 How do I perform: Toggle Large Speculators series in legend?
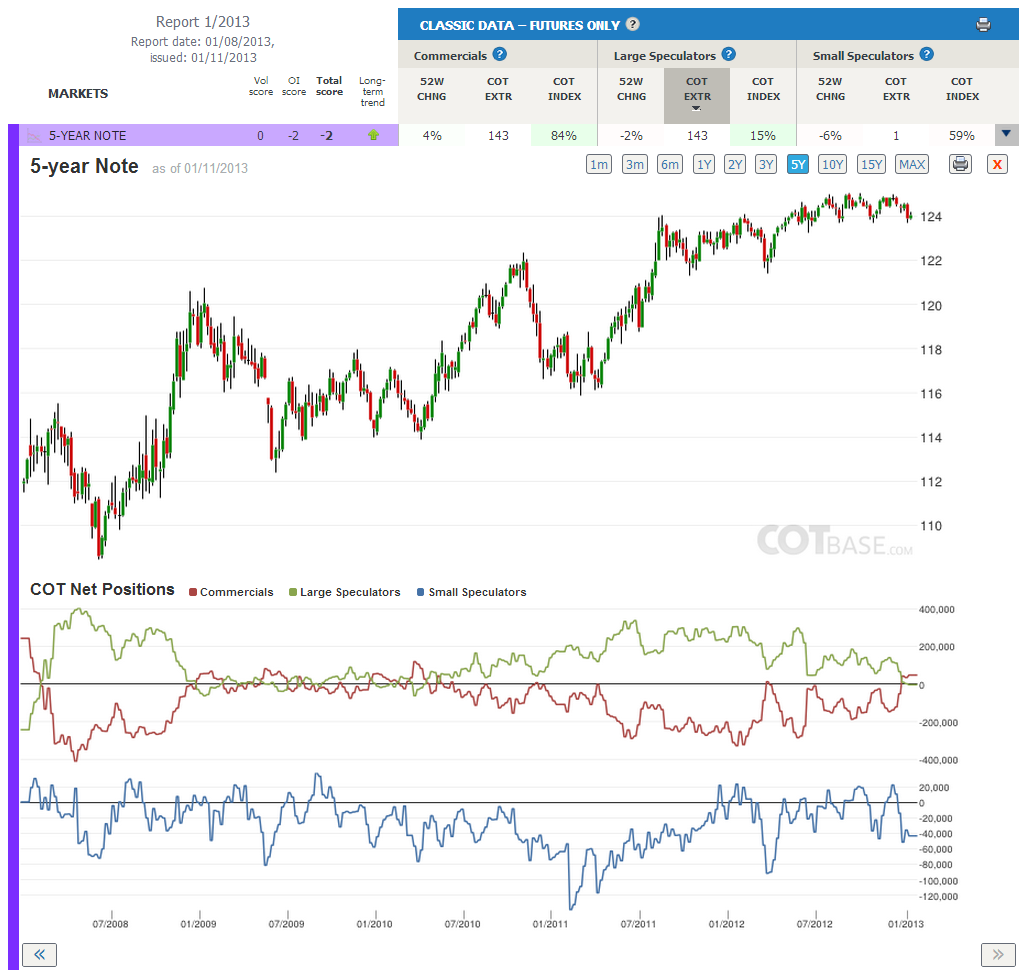345,592
